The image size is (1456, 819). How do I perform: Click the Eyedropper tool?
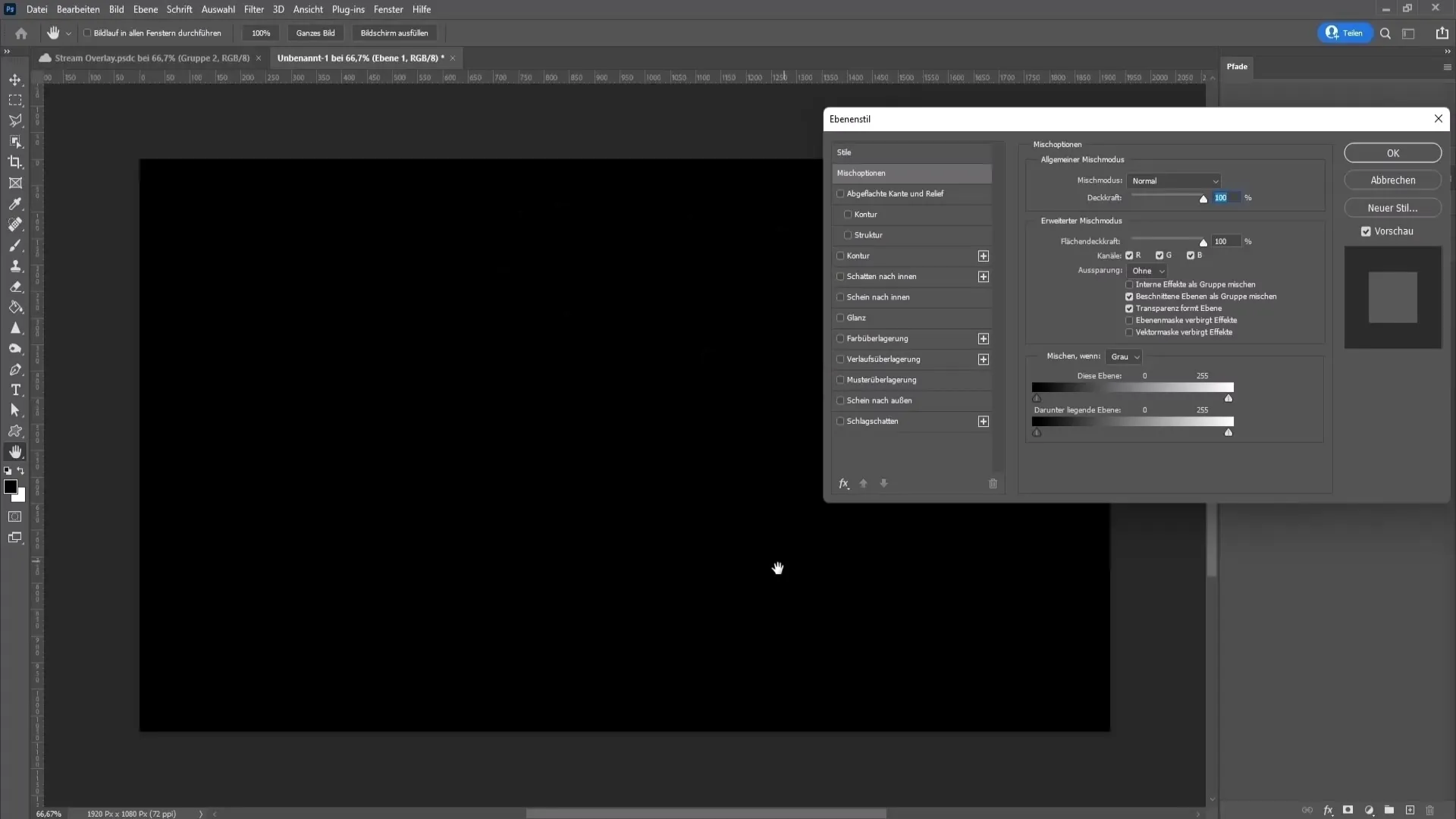tap(15, 204)
